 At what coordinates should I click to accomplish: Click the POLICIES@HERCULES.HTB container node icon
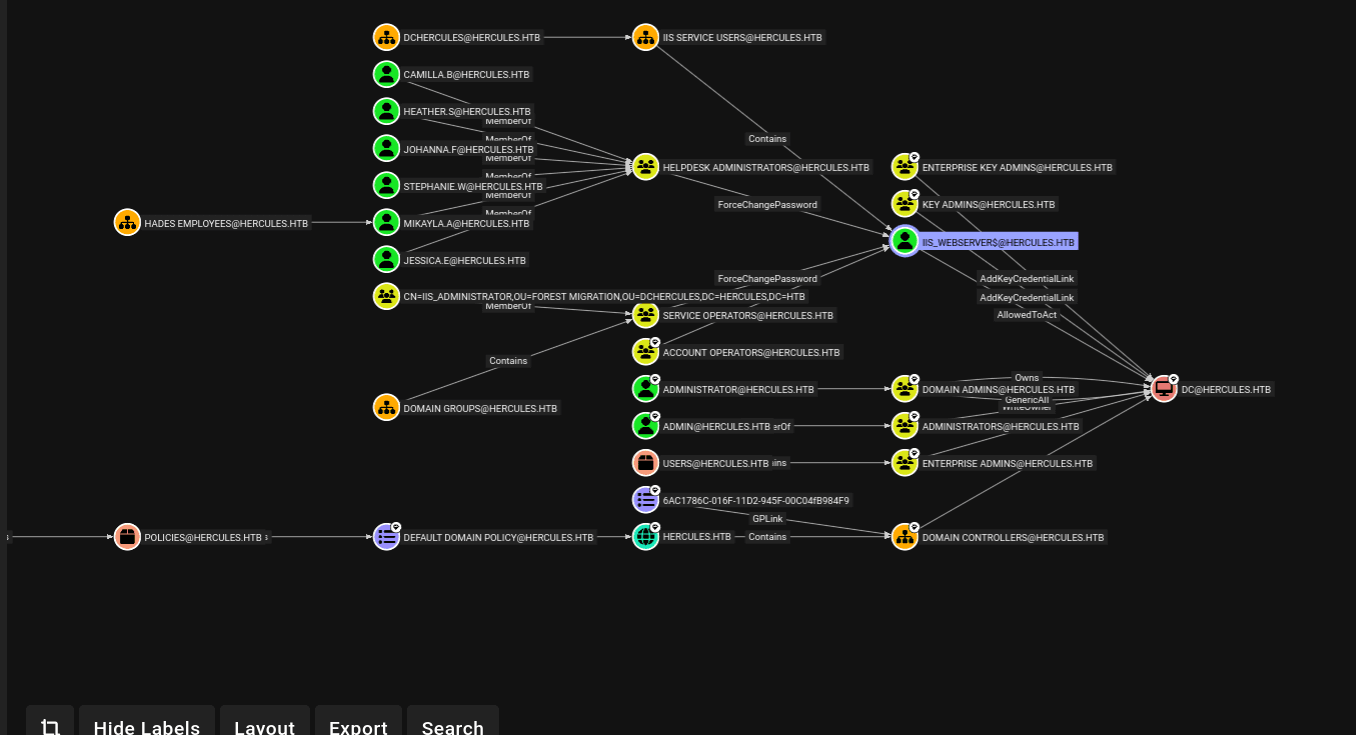pos(127,537)
